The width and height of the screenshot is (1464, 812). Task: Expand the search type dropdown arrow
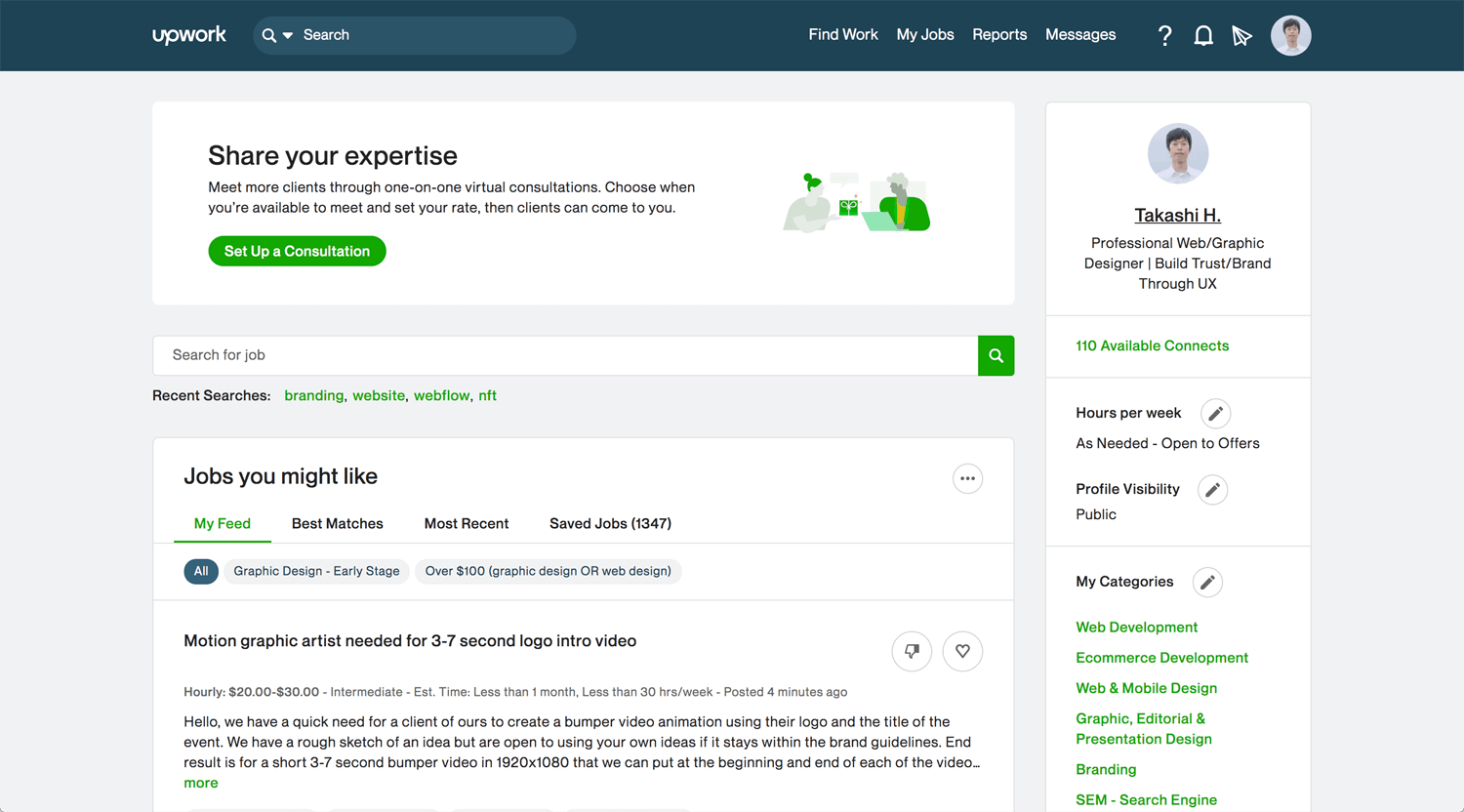pyautogui.click(x=288, y=35)
